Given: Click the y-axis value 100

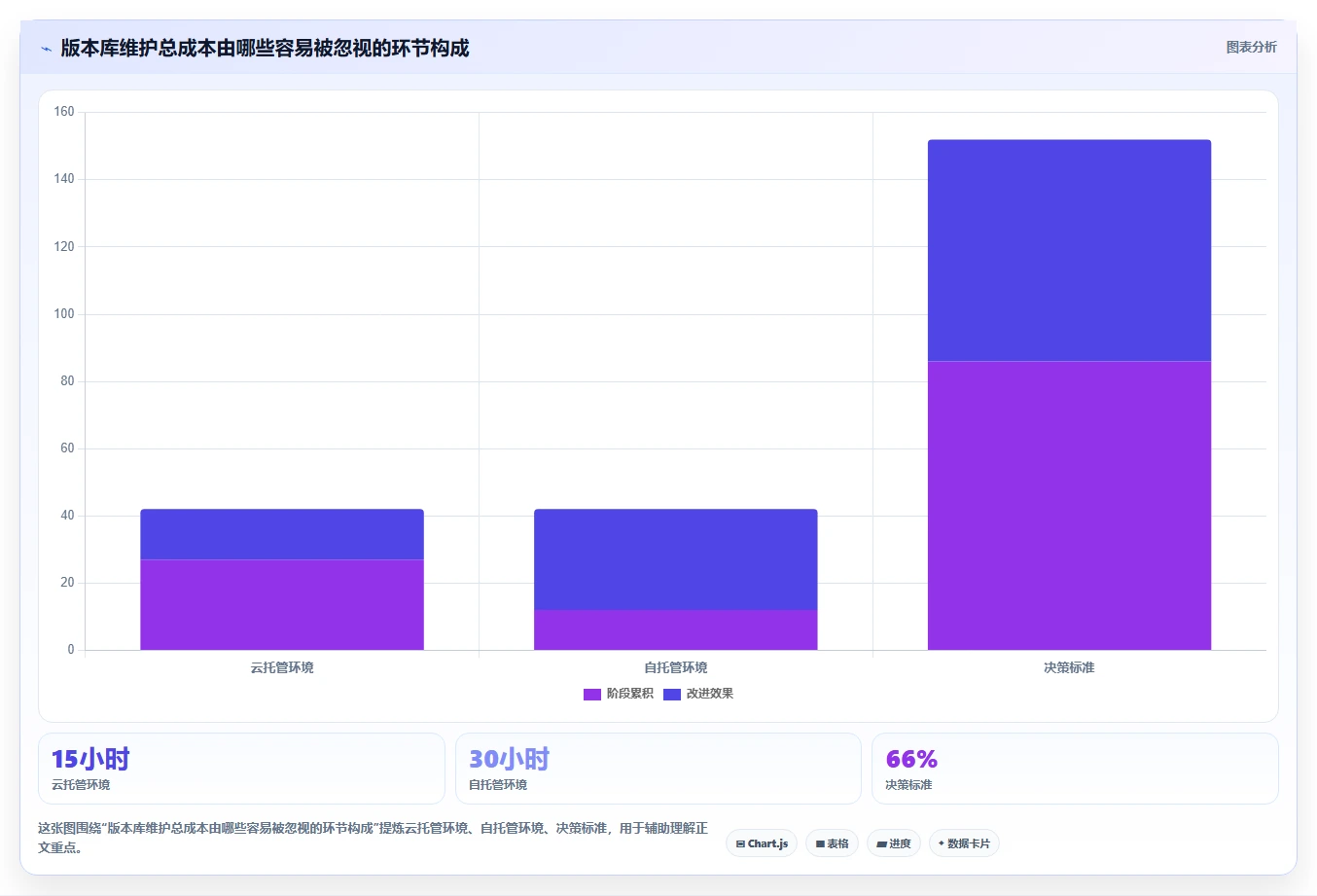Looking at the screenshot, I should (x=64, y=313).
